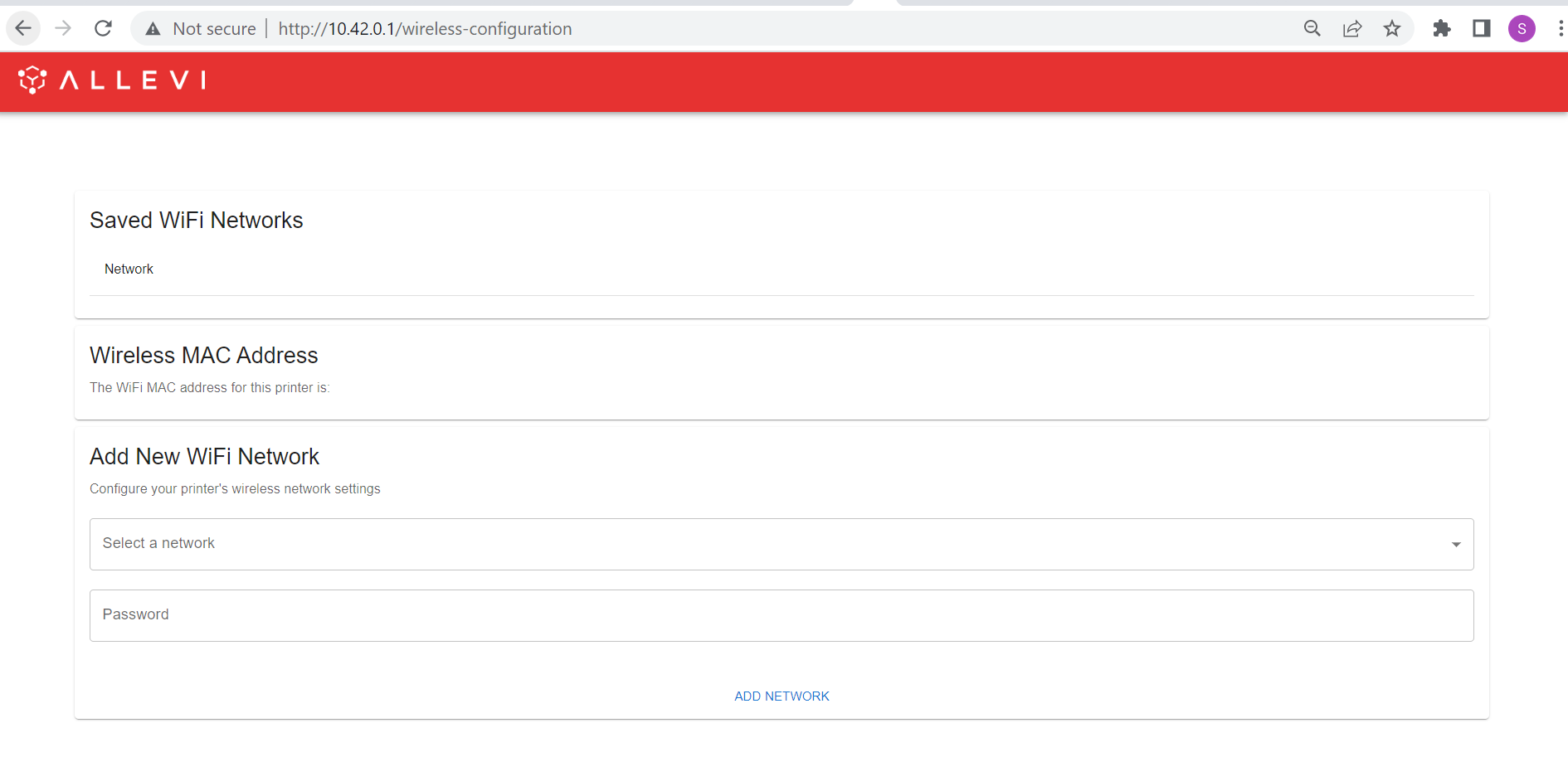The width and height of the screenshot is (1568, 757).
Task: Click the Allevi hexagon logo icon
Action: (x=32, y=80)
